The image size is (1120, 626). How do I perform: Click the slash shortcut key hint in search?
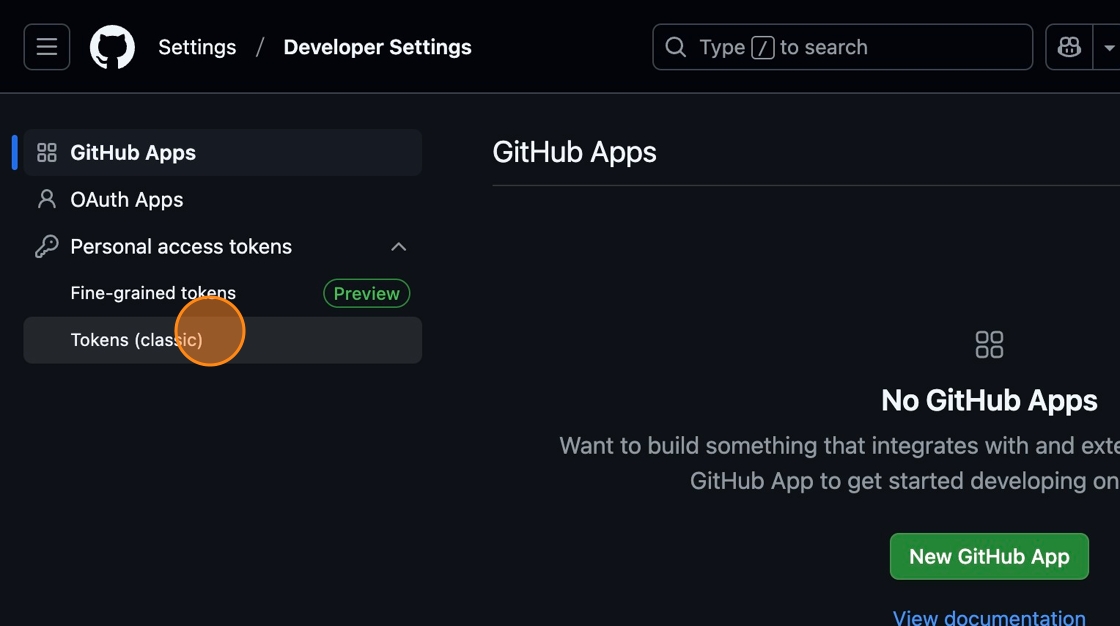762,47
